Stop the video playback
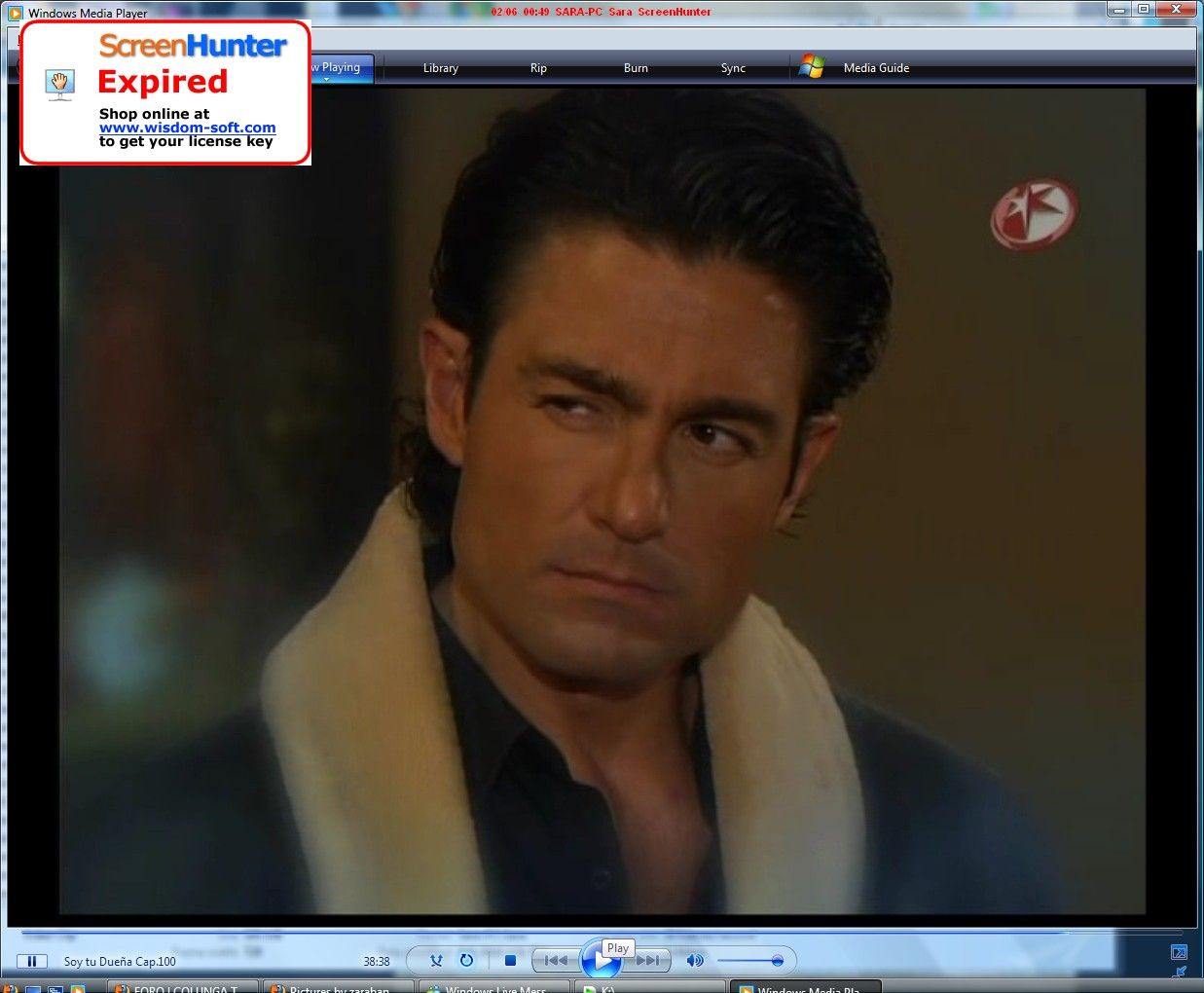 point(510,961)
